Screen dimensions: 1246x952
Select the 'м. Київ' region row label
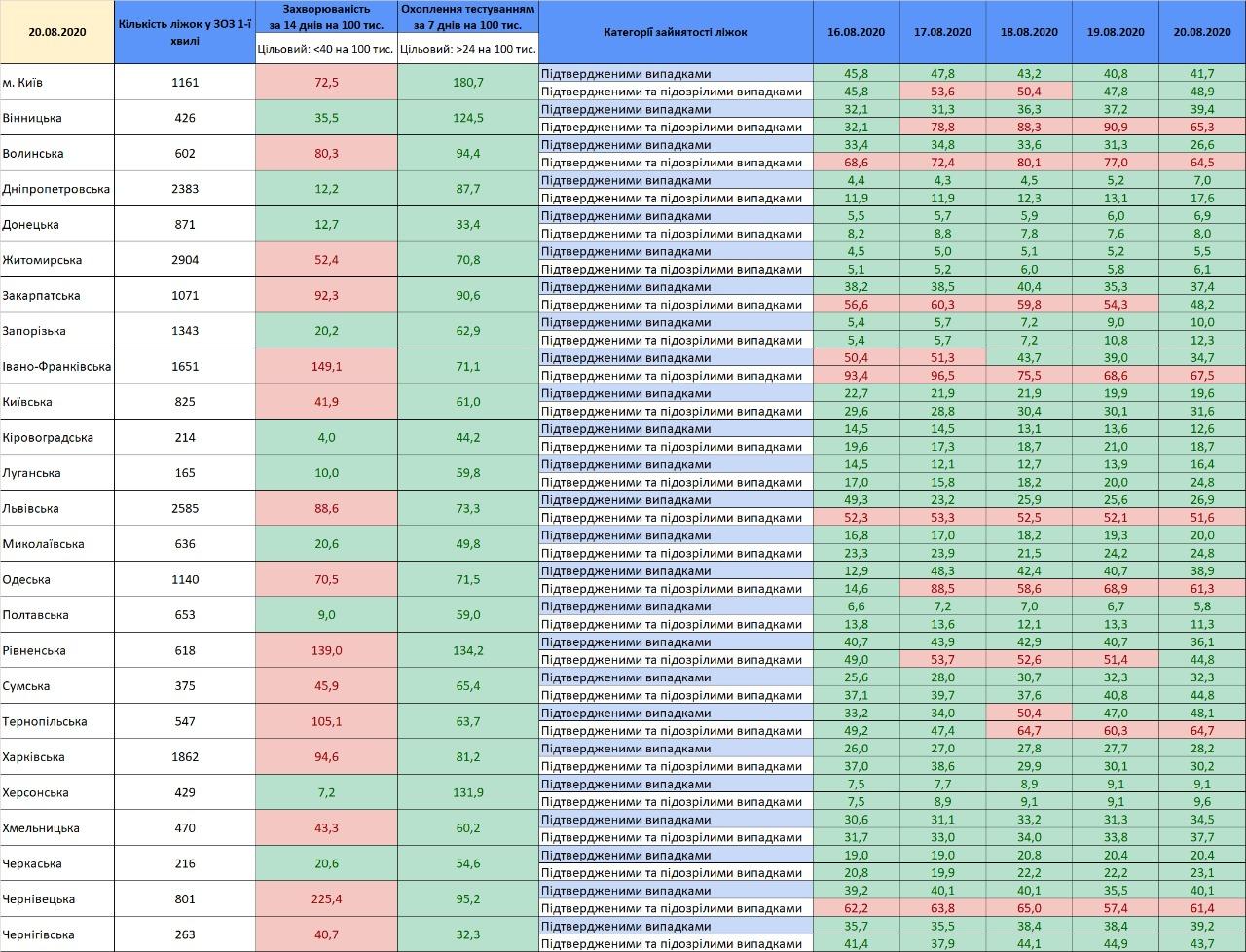tap(56, 83)
